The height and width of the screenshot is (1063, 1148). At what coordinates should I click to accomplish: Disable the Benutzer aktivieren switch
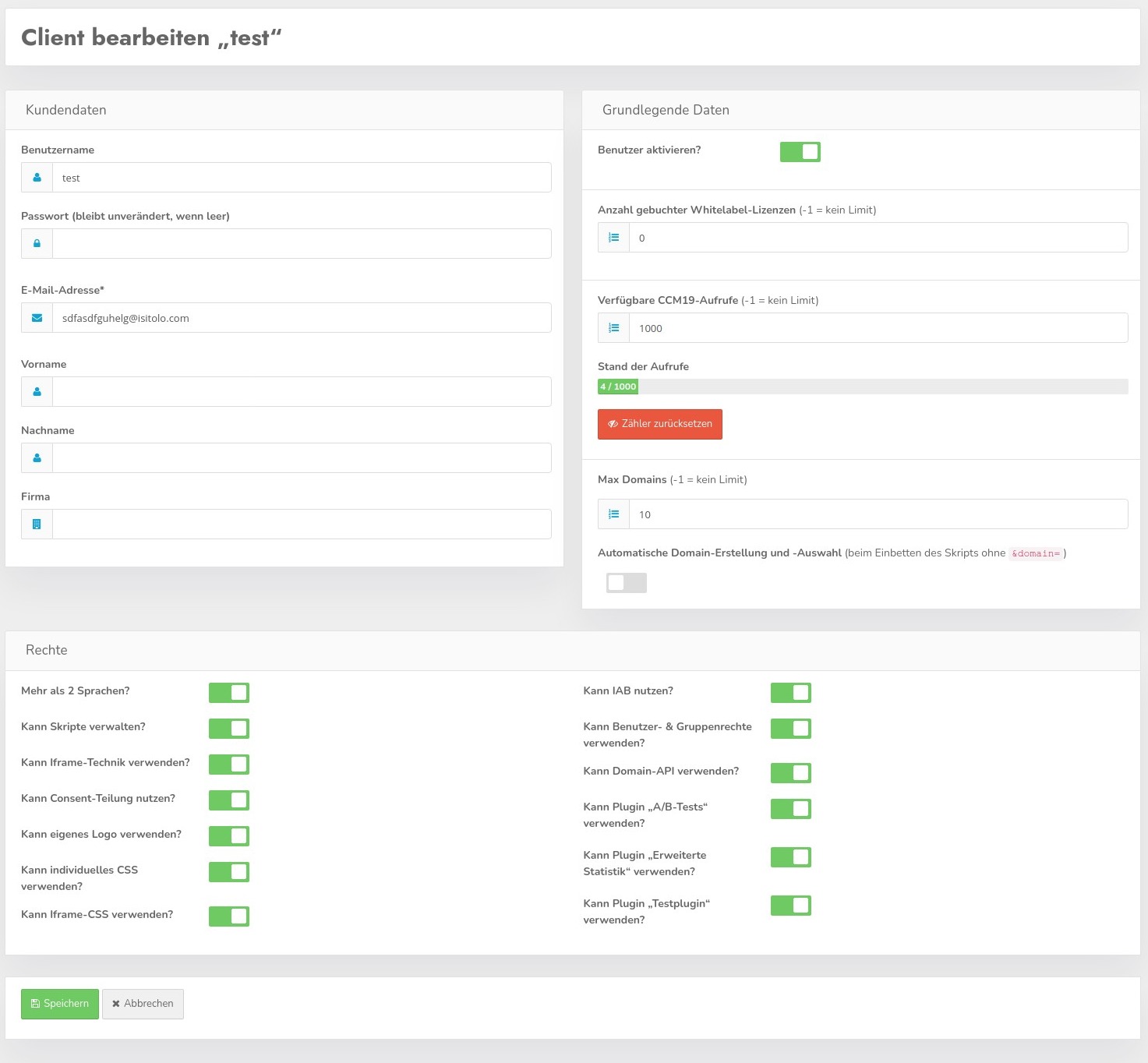pyautogui.click(x=800, y=152)
